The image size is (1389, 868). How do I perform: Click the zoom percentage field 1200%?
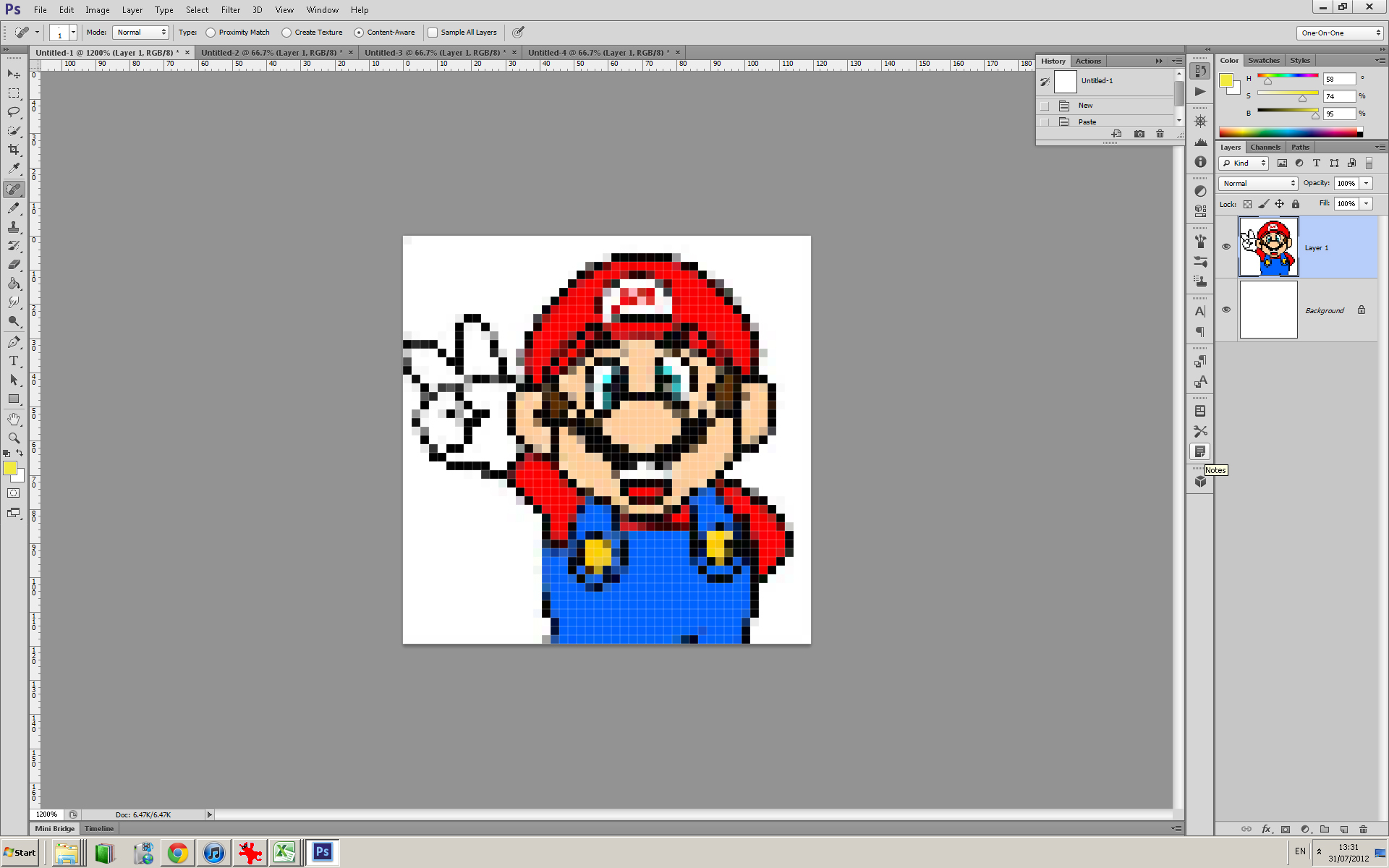(48, 814)
